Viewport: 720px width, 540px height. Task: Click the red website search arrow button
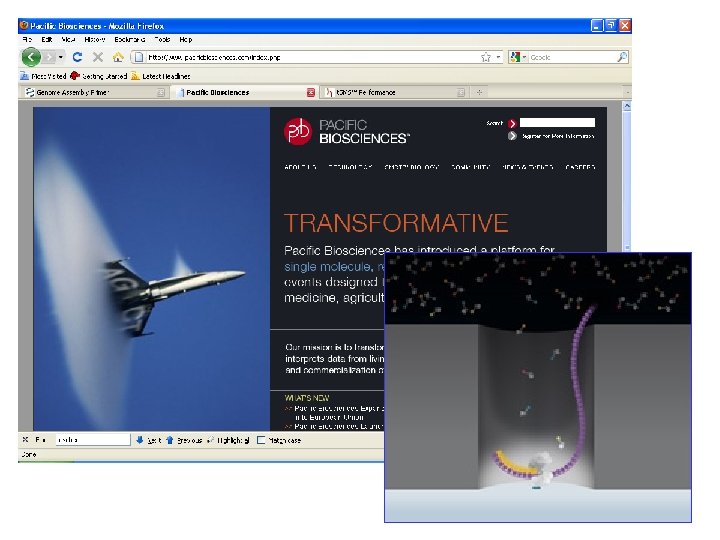(x=512, y=123)
